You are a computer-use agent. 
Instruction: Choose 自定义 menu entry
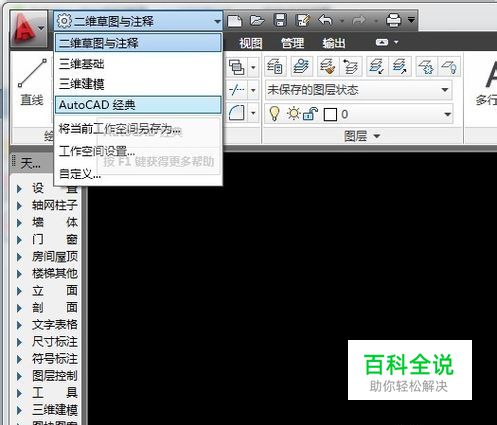pos(138,174)
